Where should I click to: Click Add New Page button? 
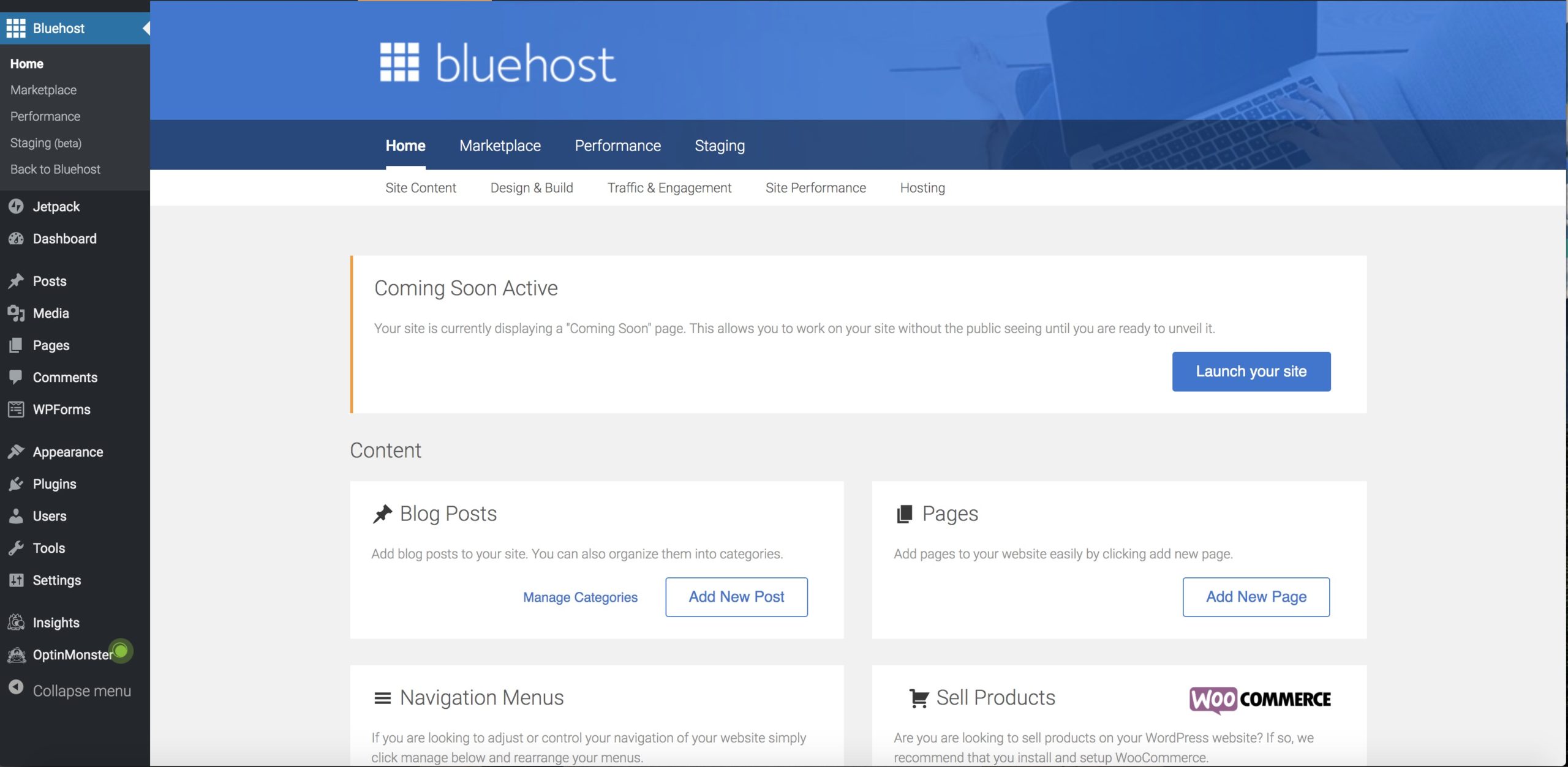tap(1256, 597)
